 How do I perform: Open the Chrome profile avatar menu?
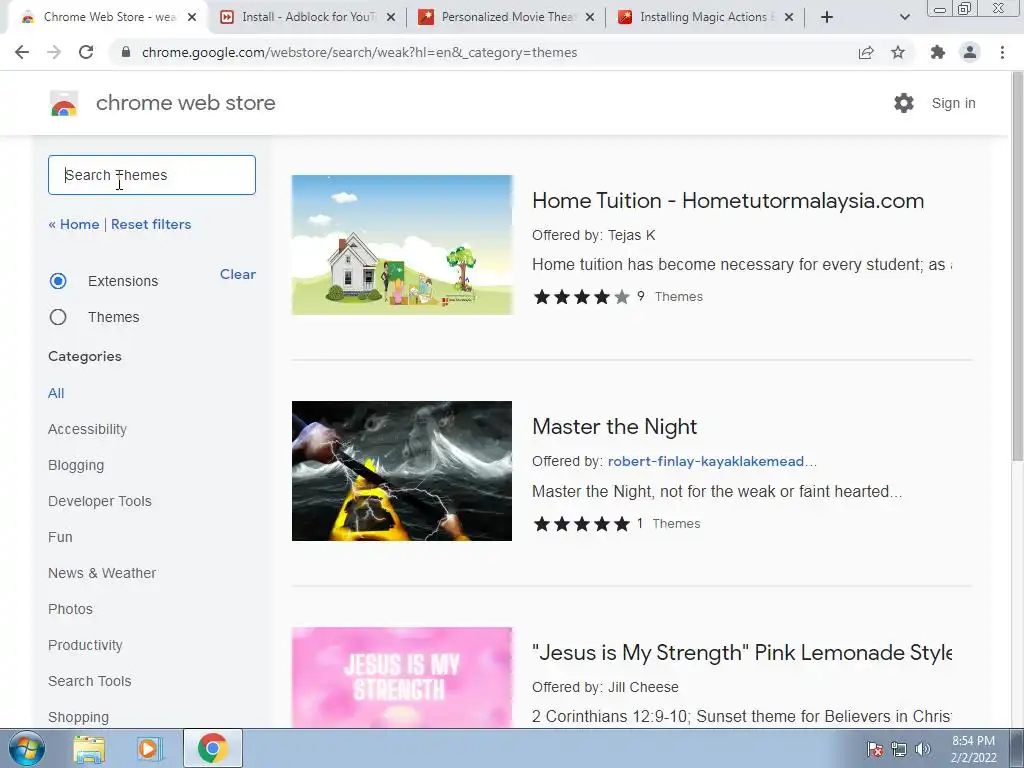click(970, 52)
